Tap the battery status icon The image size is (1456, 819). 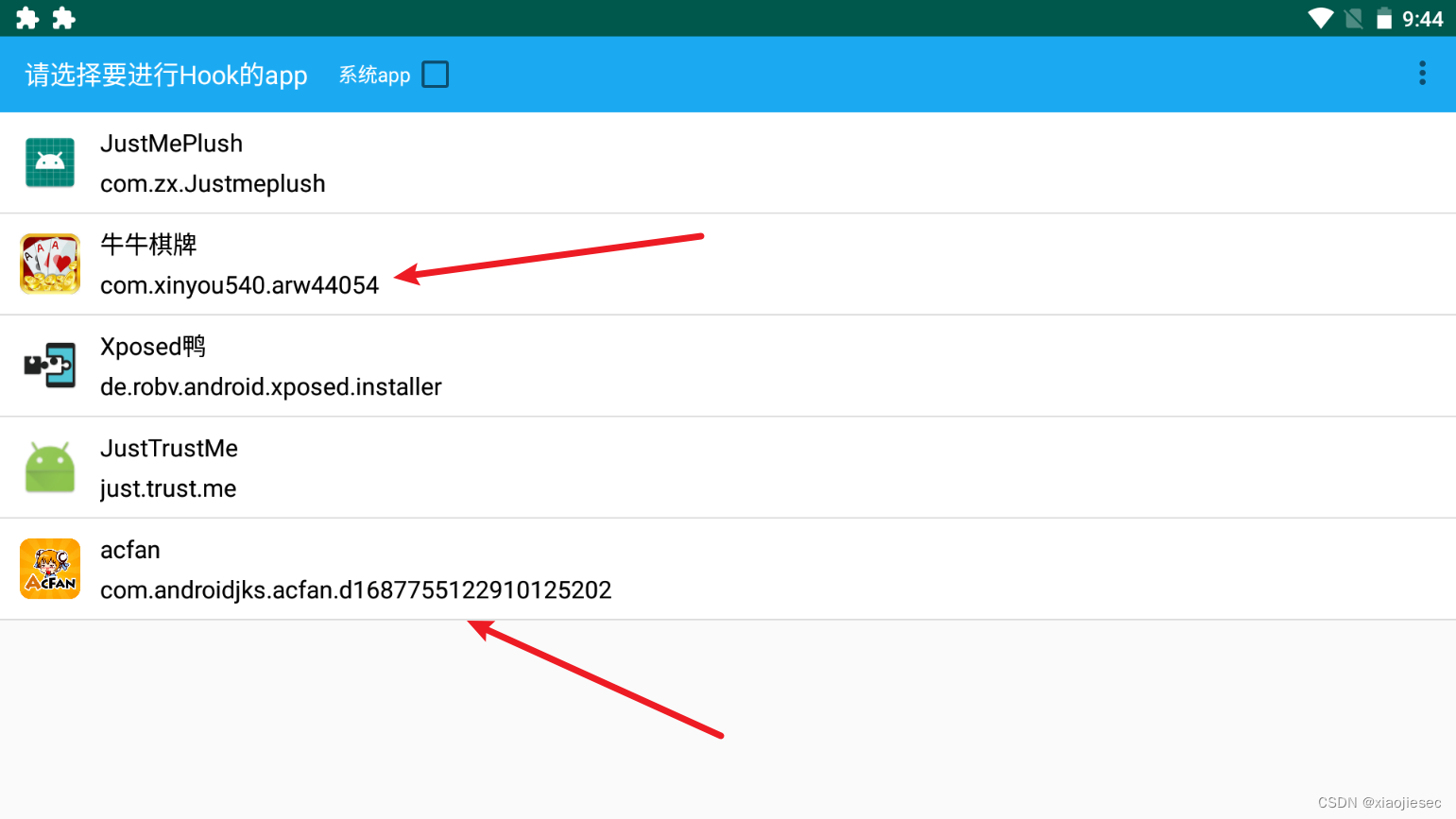(x=1384, y=18)
